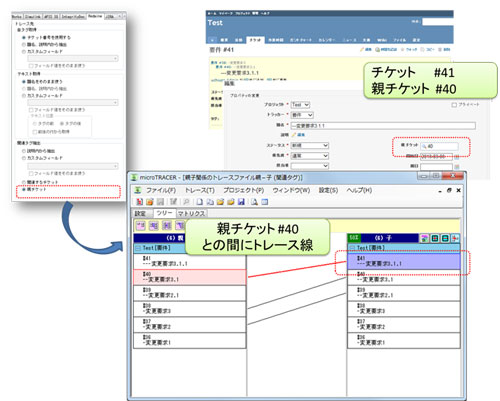The height and width of the screenshot is (401, 500).
Task: Click 題名 input field in Redmine form
Action: click(x=383, y=126)
